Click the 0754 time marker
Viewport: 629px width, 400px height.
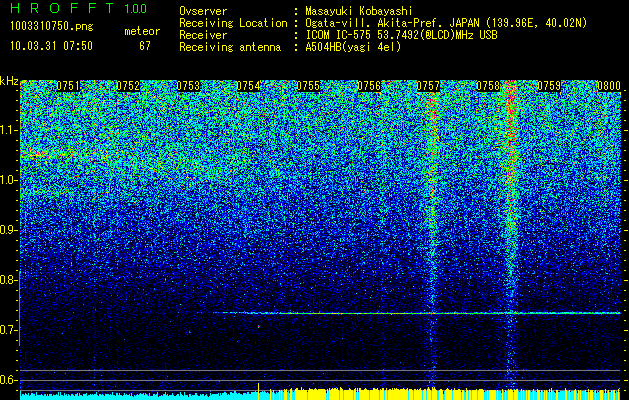tap(248, 86)
